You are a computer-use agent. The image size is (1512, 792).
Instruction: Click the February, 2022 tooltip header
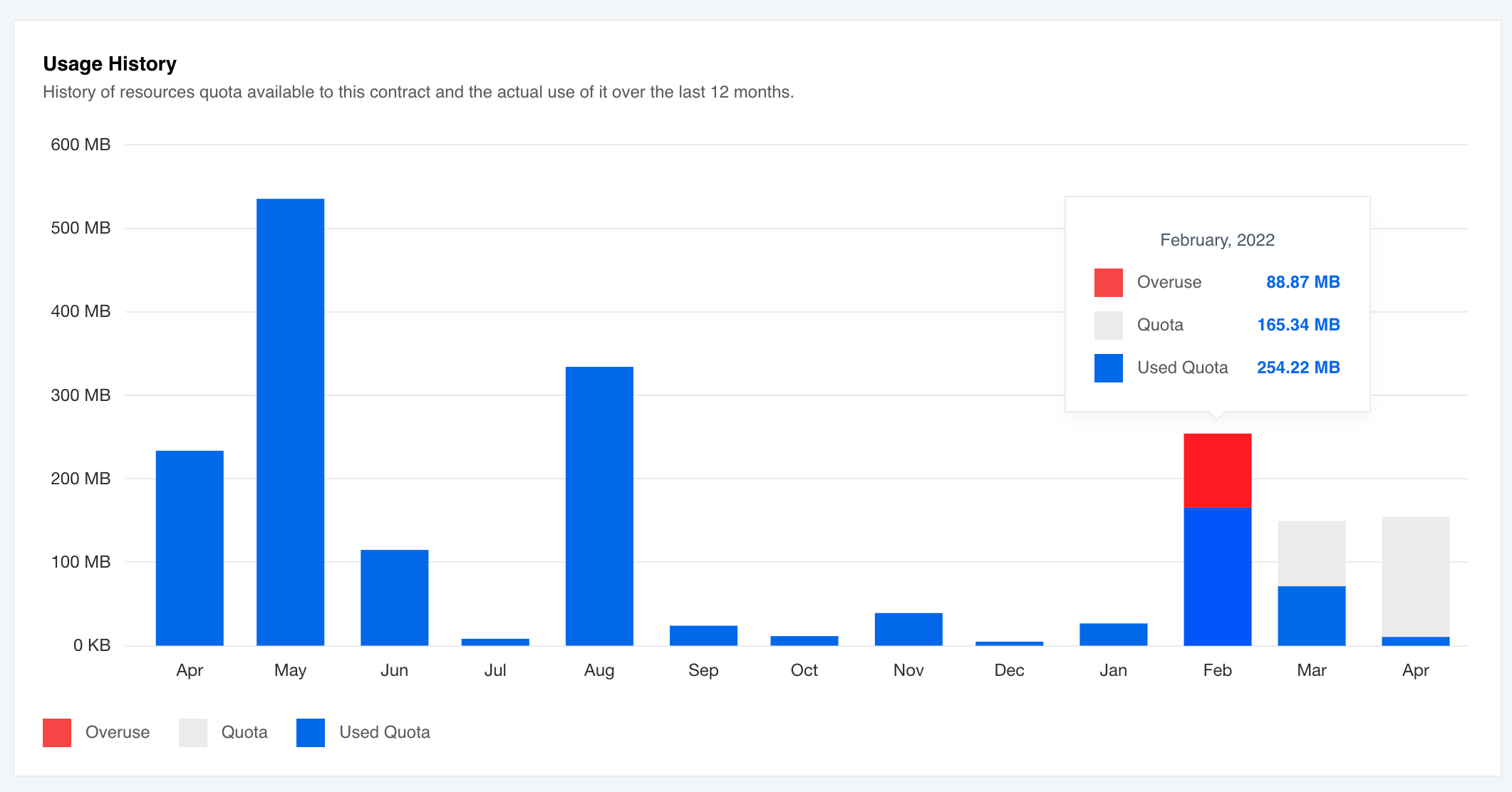pyautogui.click(x=1217, y=240)
